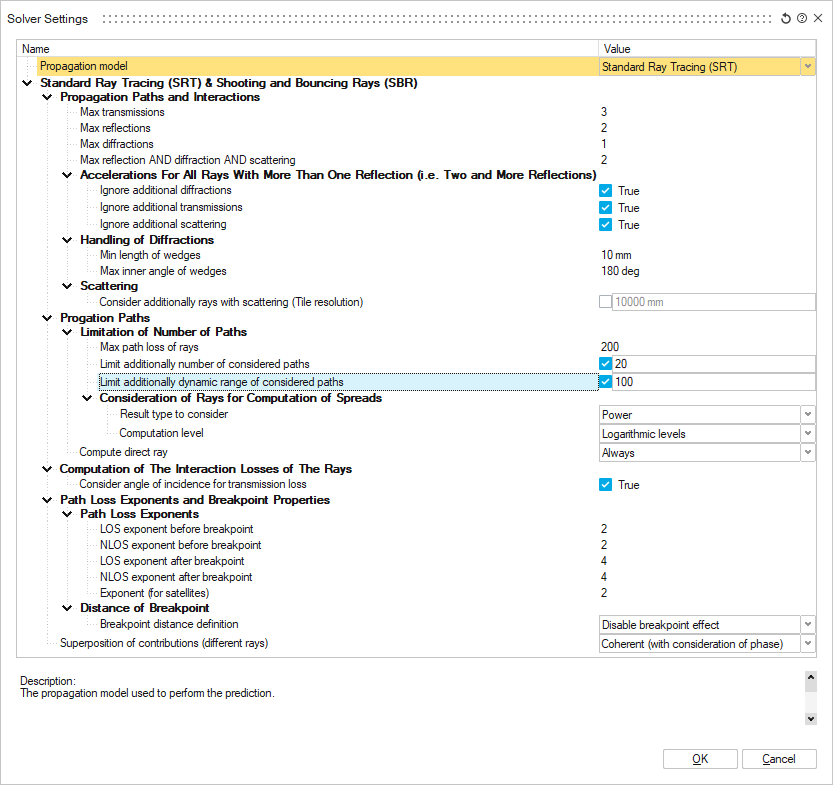Viewport: 833px width, 785px height.
Task: Click the Cancel button
Action: coord(779,759)
